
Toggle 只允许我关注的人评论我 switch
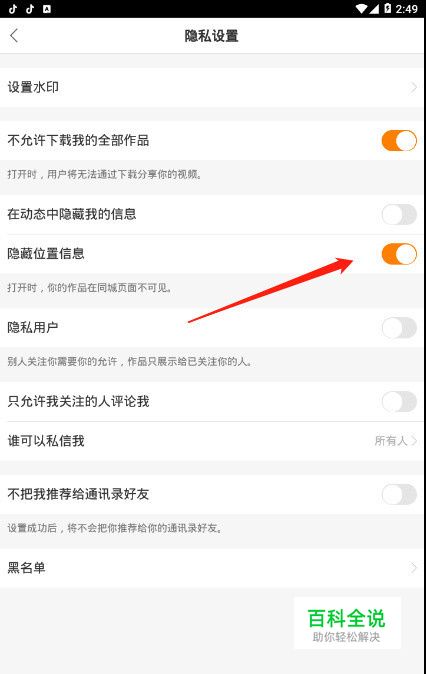(x=399, y=401)
